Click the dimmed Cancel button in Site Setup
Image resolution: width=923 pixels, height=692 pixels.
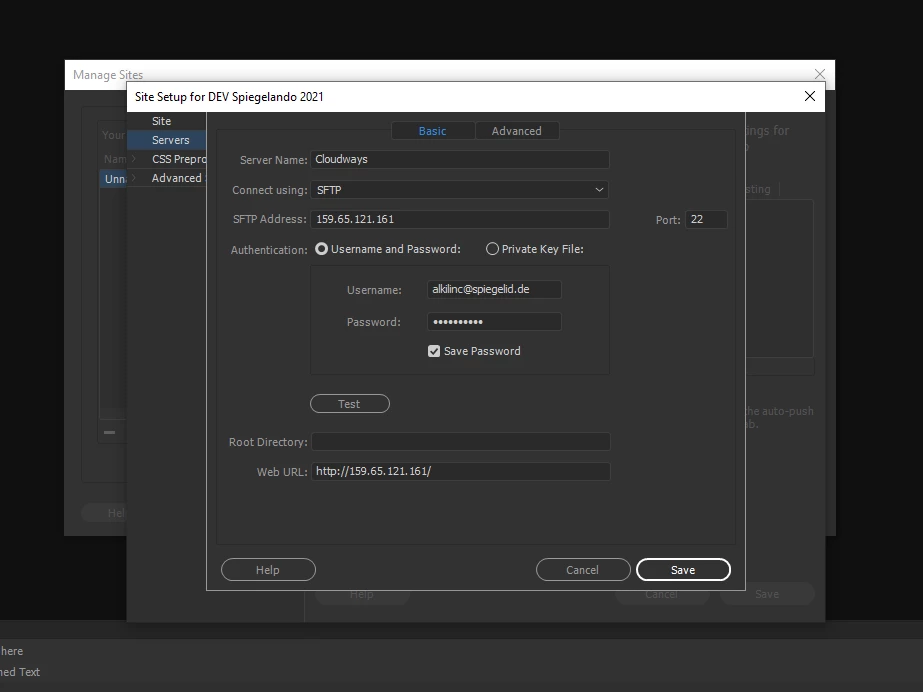pos(662,594)
